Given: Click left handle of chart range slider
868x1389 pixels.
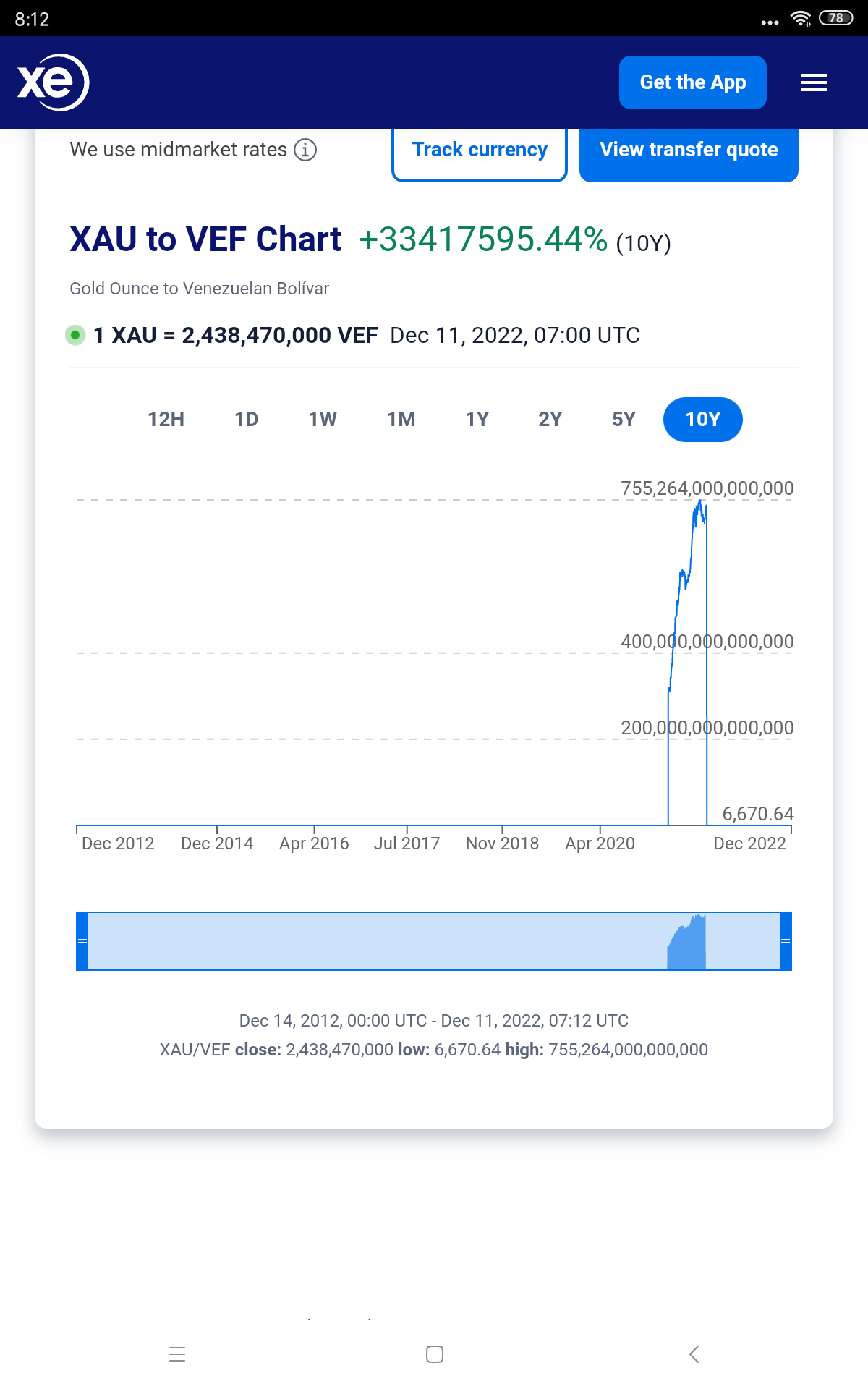Looking at the screenshot, I should click(82, 940).
